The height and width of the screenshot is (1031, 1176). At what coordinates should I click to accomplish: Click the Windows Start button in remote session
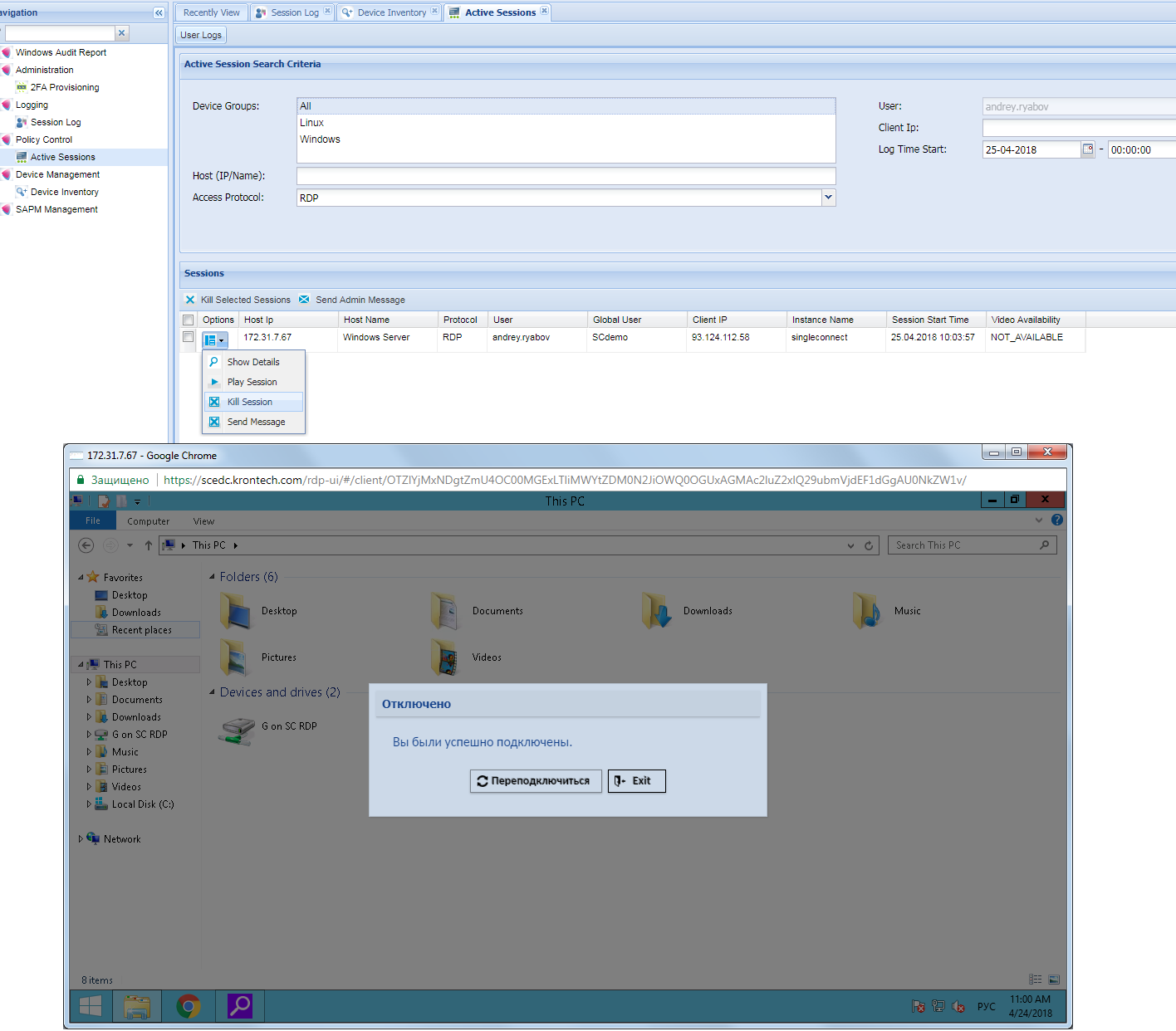(91, 1006)
